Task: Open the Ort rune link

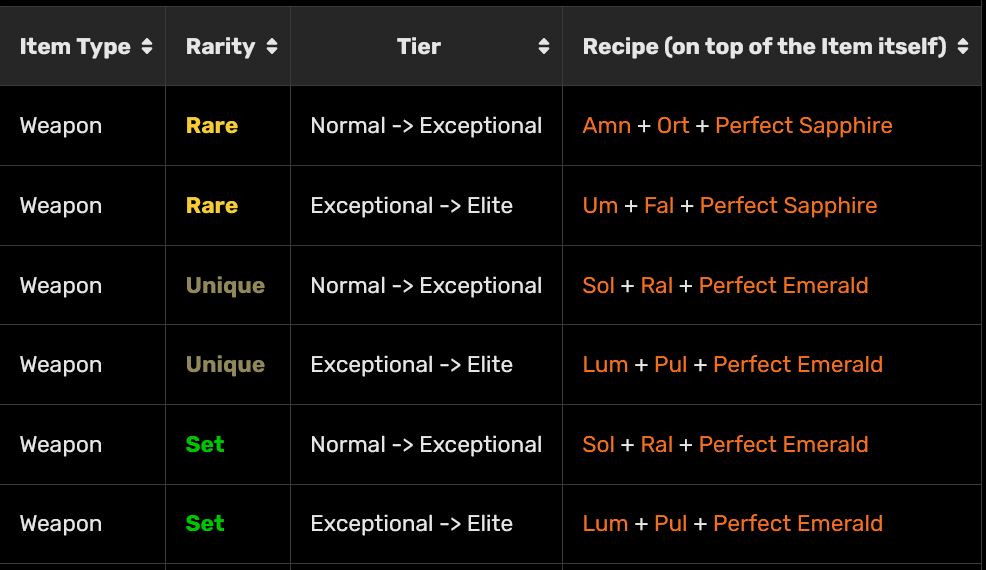Action: coord(673,126)
